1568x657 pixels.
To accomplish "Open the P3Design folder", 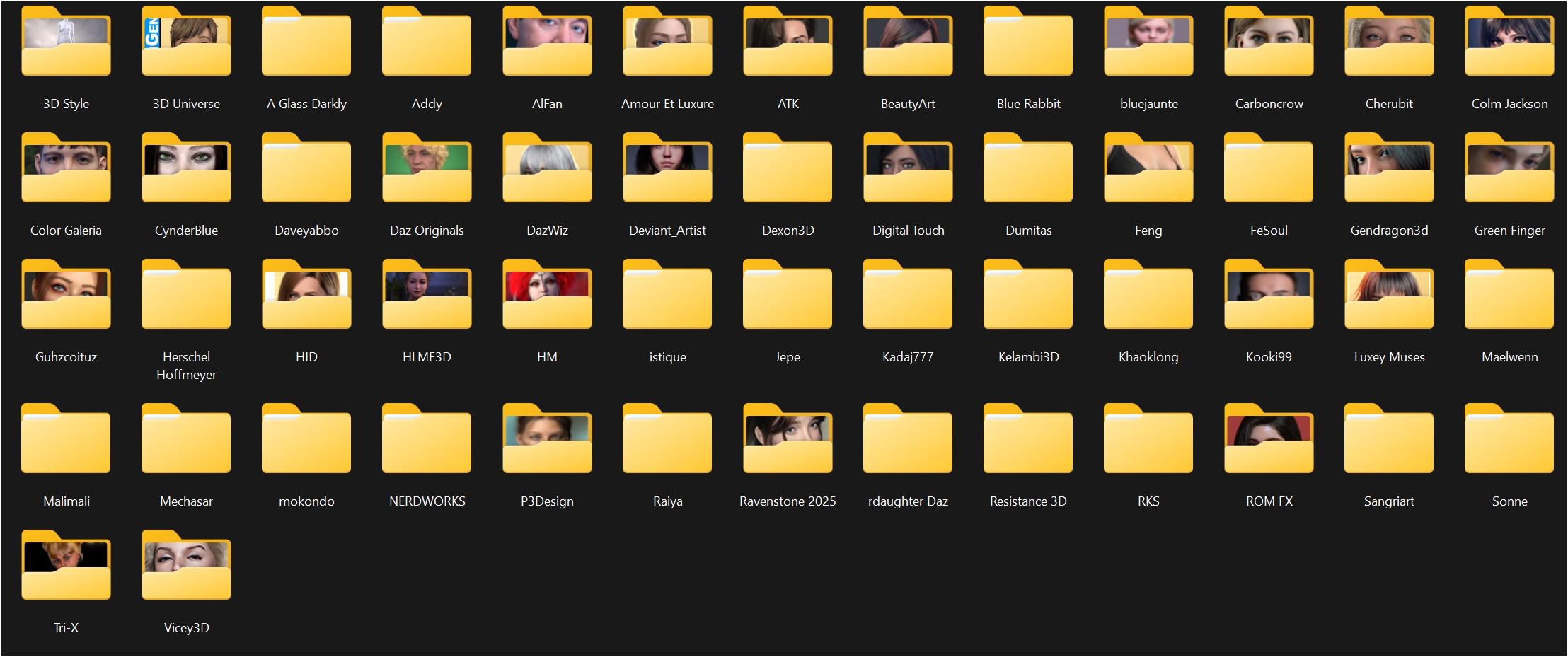I will pos(547,438).
